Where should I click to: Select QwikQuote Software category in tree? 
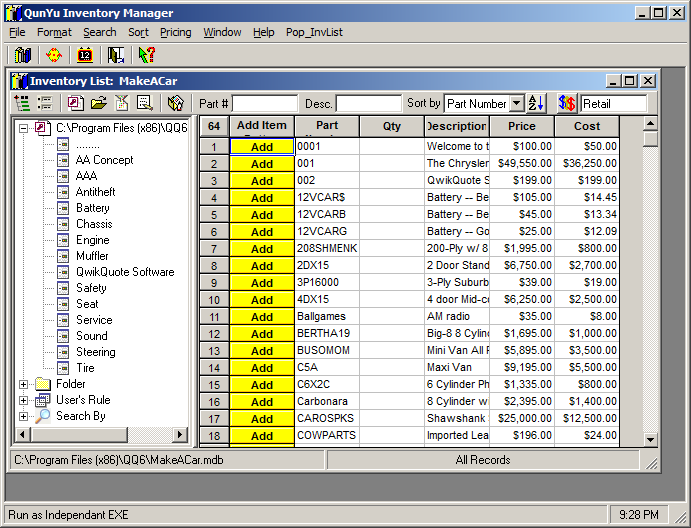pyautogui.click(x=124, y=272)
